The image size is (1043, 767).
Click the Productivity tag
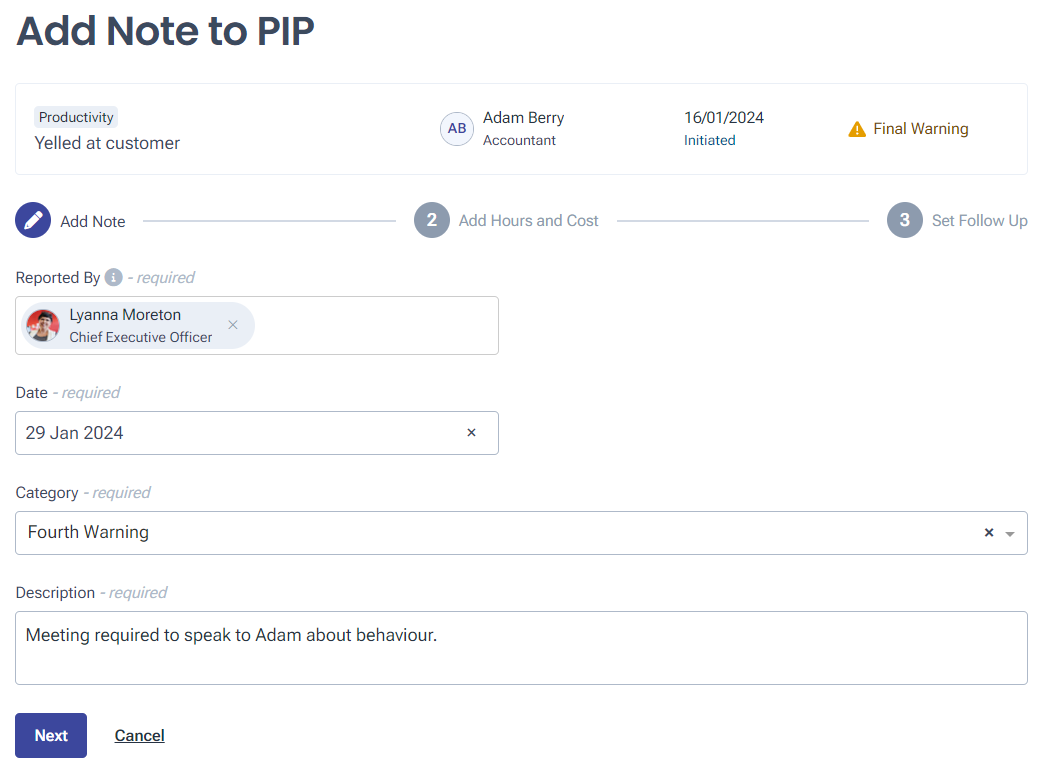[x=76, y=117]
